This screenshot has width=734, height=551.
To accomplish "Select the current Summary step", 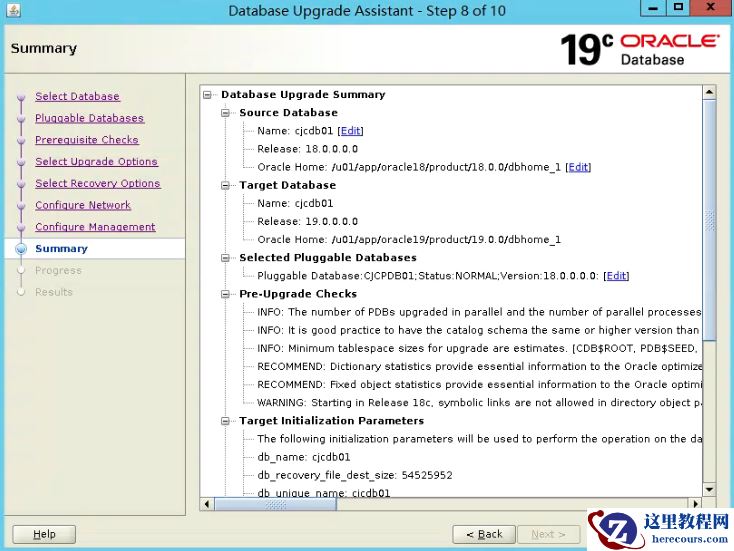I will coord(61,249).
